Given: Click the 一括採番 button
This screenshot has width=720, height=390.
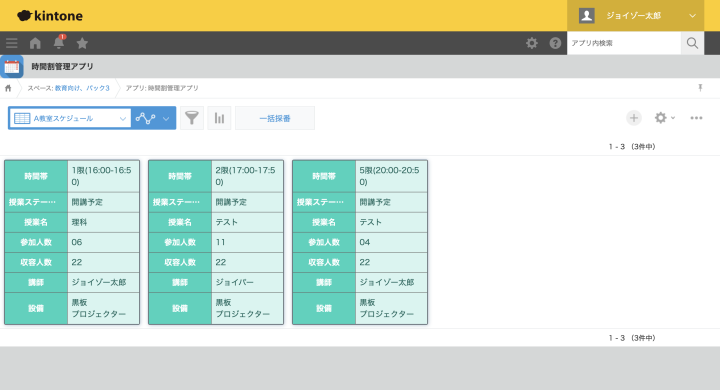Looking at the screenshot, I should pos(275,118).
